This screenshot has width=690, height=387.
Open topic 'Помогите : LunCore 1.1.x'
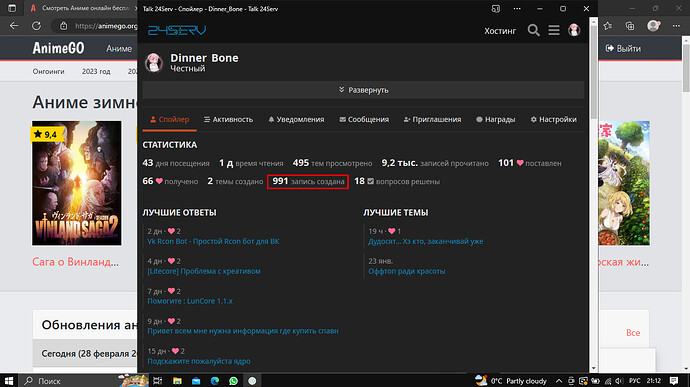click(190, 301)
